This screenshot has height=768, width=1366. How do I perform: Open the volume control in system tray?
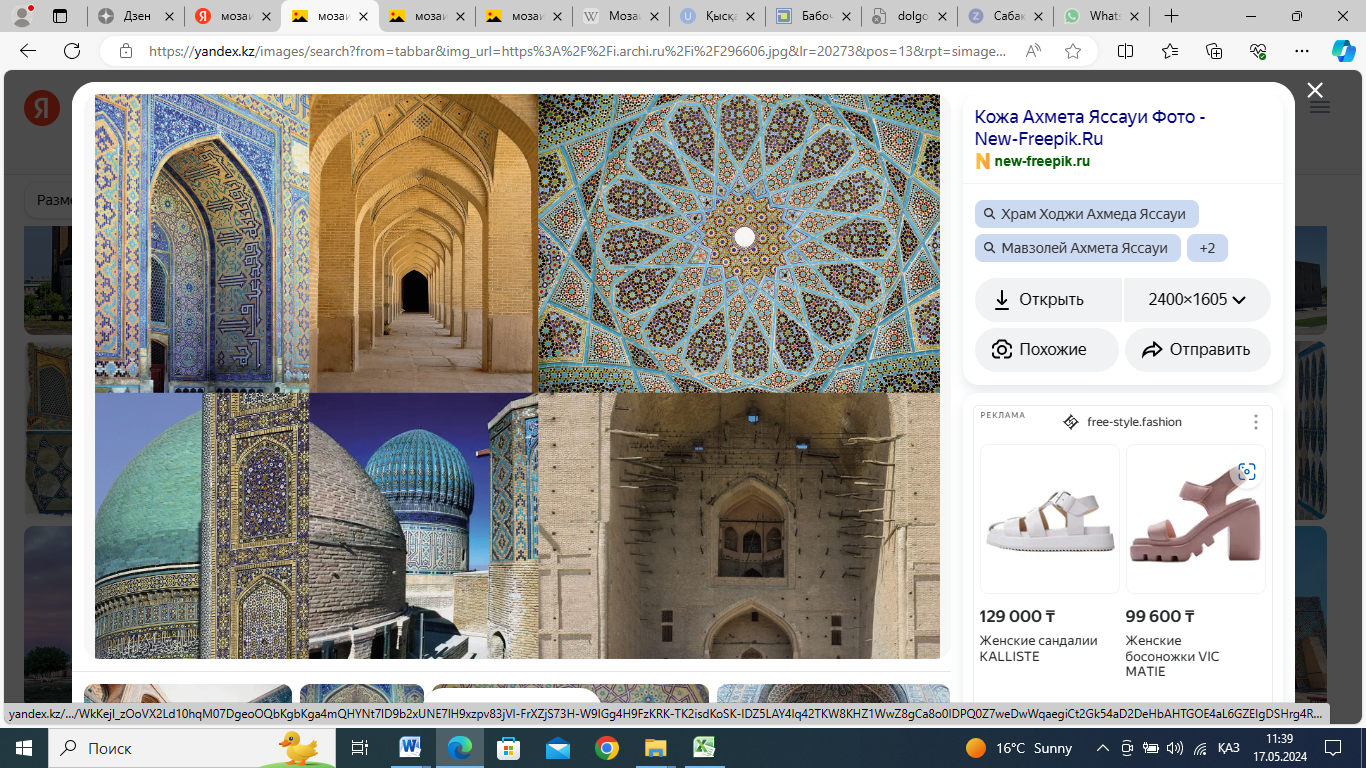(x=1174, y=748)
